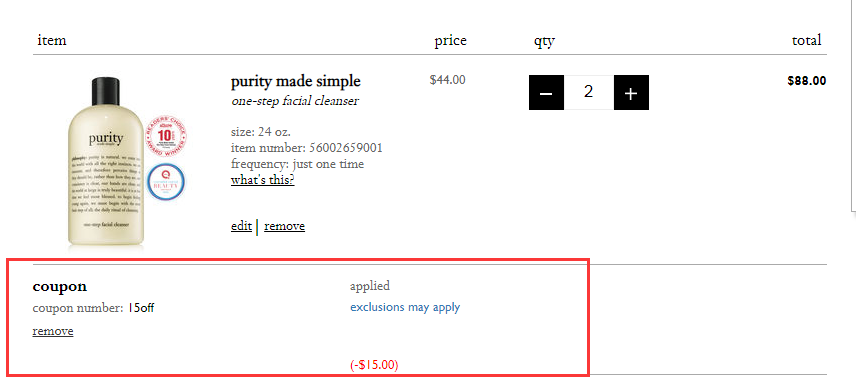
Task: Remove the 15off coupon
Action: [x=53, y=331]
